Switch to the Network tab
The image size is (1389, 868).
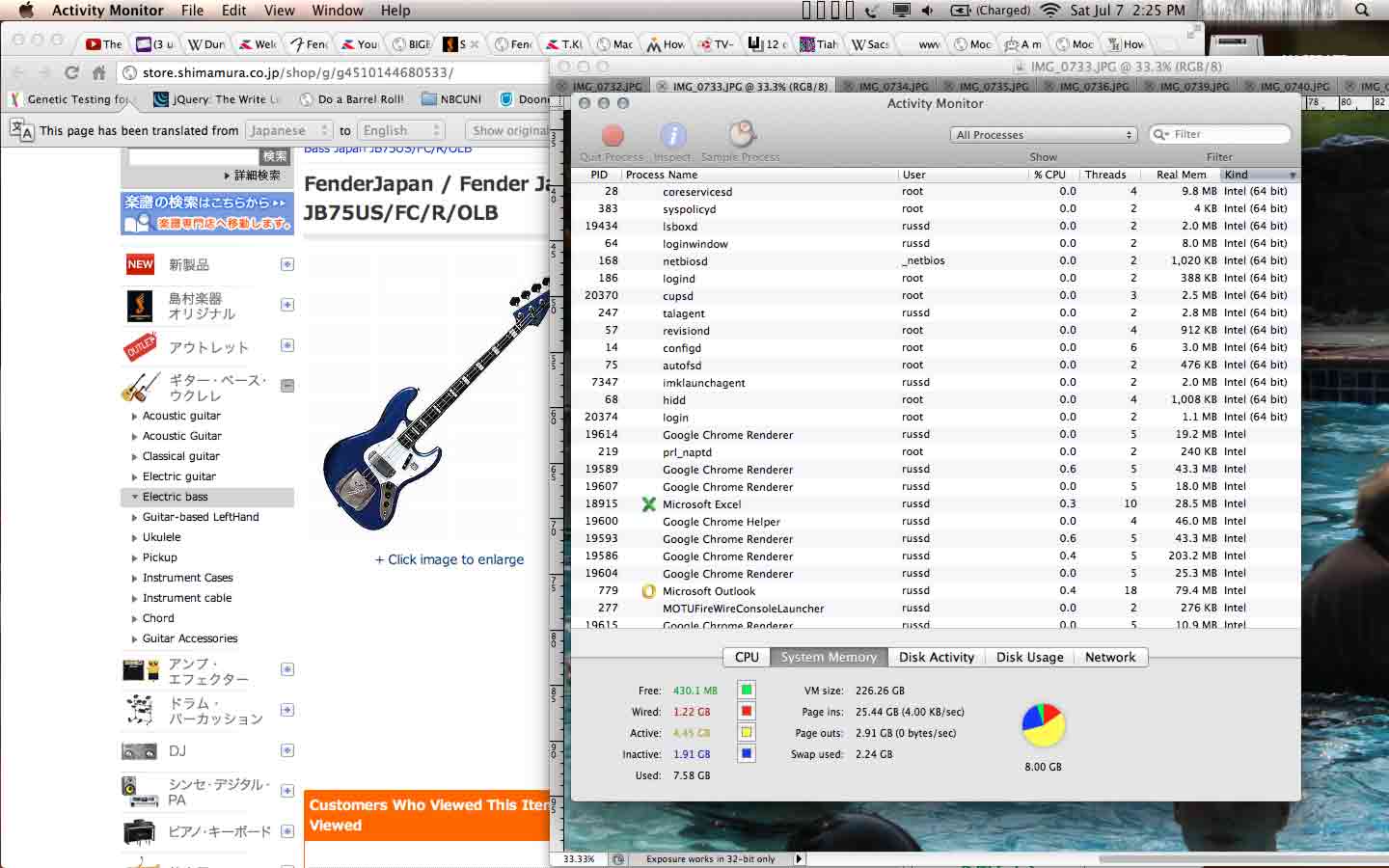(x=1110, y=657)
